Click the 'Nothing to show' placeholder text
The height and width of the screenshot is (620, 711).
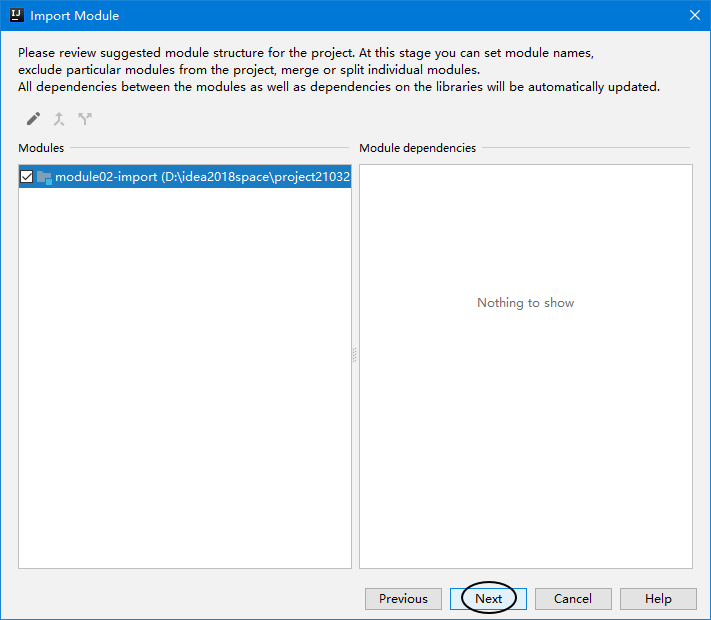tap(525, 303)
